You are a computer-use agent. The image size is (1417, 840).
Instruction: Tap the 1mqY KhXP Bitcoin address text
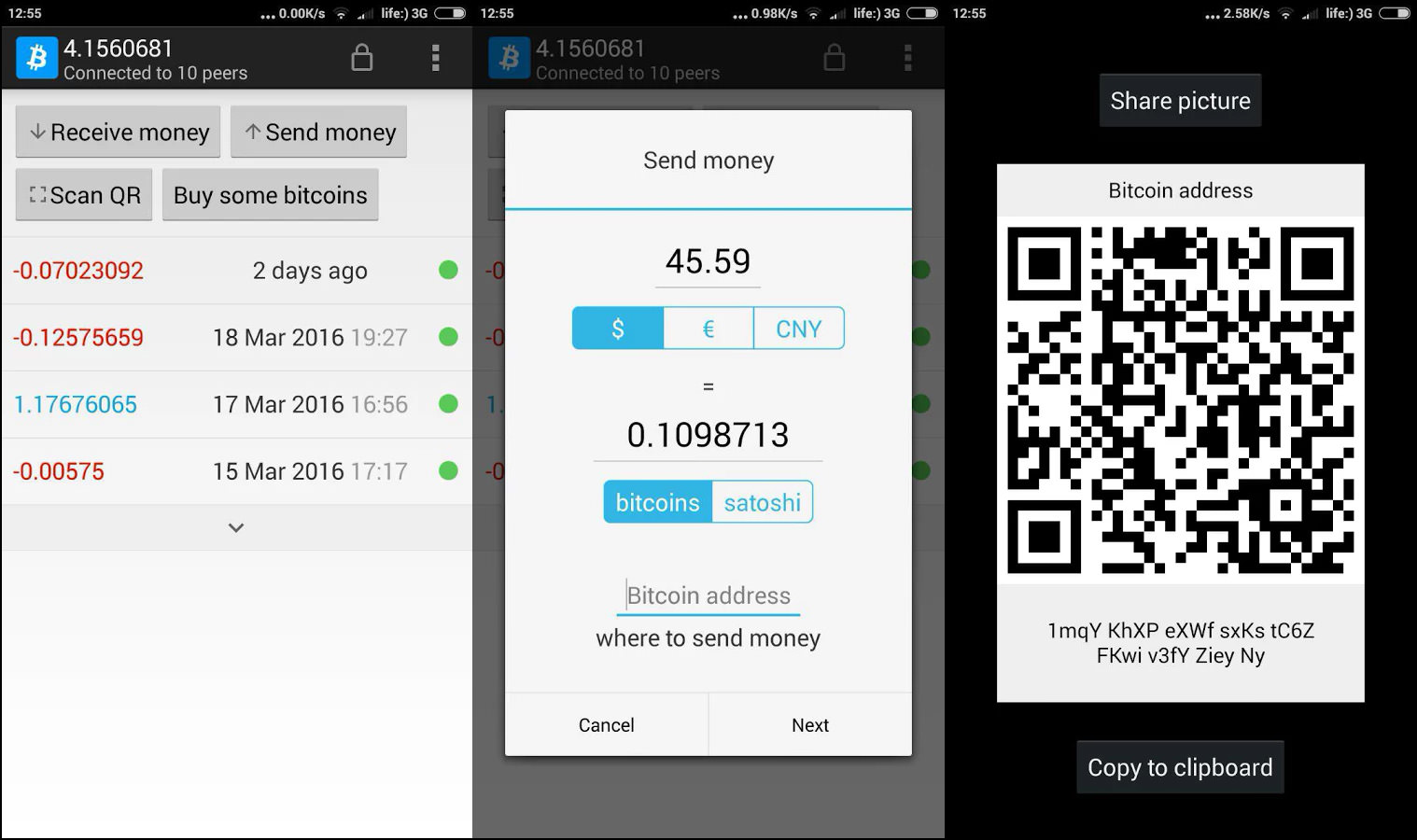pos(1181,643)
